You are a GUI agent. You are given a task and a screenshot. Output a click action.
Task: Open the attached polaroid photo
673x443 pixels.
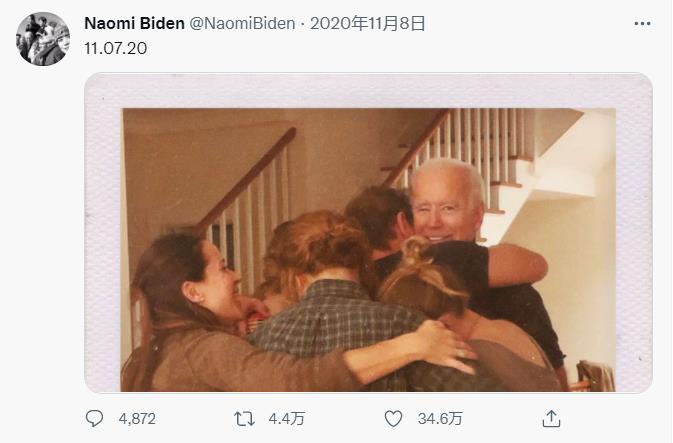point(368,233)
